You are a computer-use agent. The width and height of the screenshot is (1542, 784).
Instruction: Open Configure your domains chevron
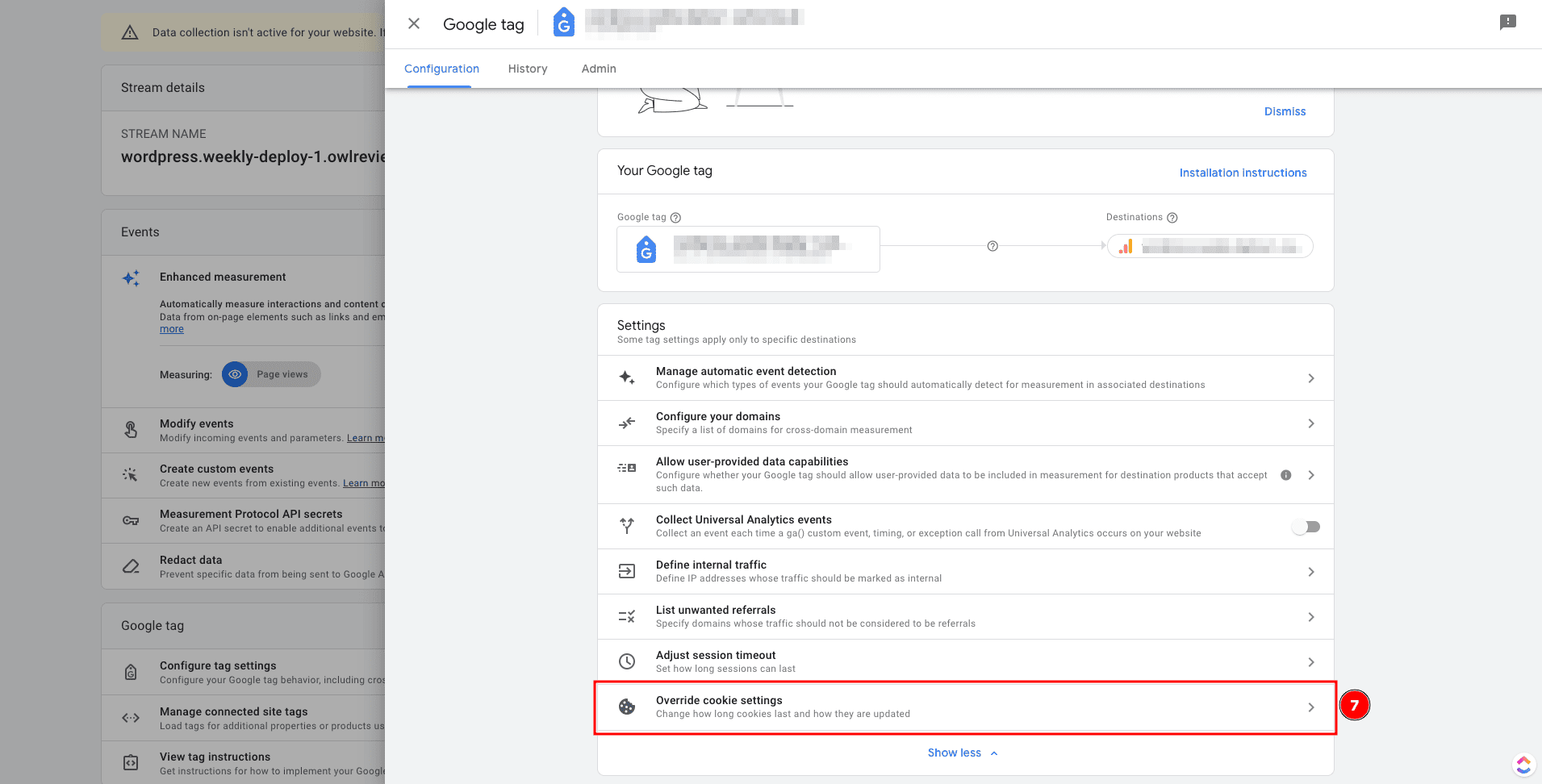[x=1311, y=423]
